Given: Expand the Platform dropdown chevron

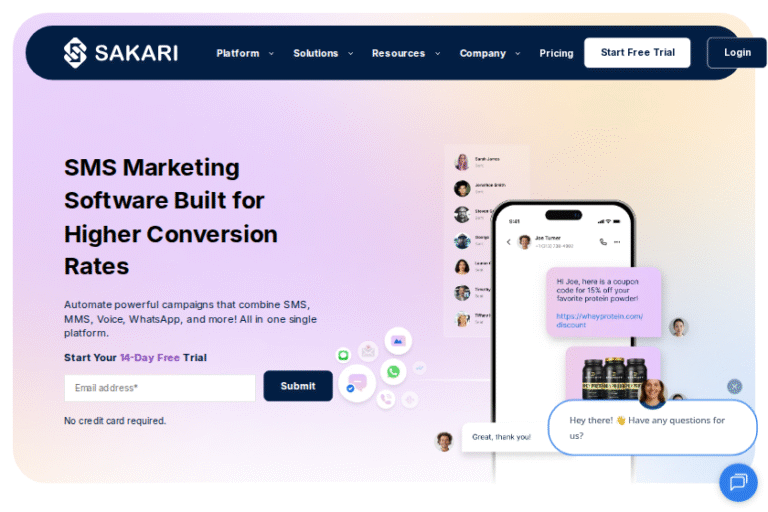Looking at the screenshot, I should [271, 53].
